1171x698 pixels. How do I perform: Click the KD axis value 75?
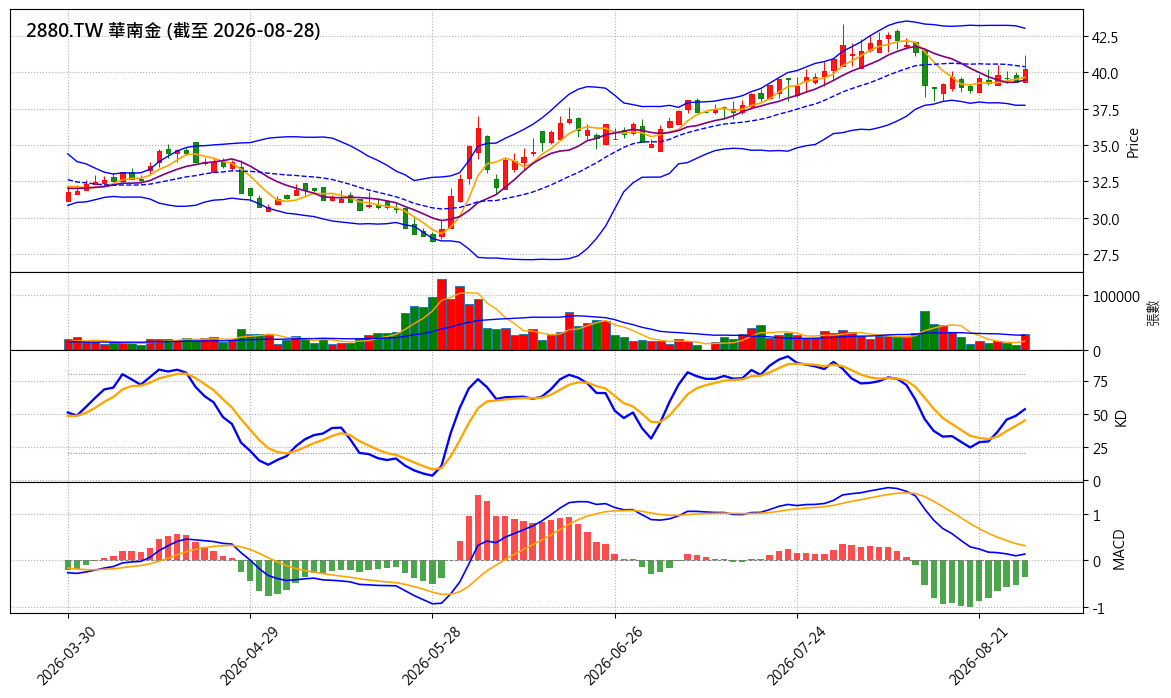coord(1099,382)
